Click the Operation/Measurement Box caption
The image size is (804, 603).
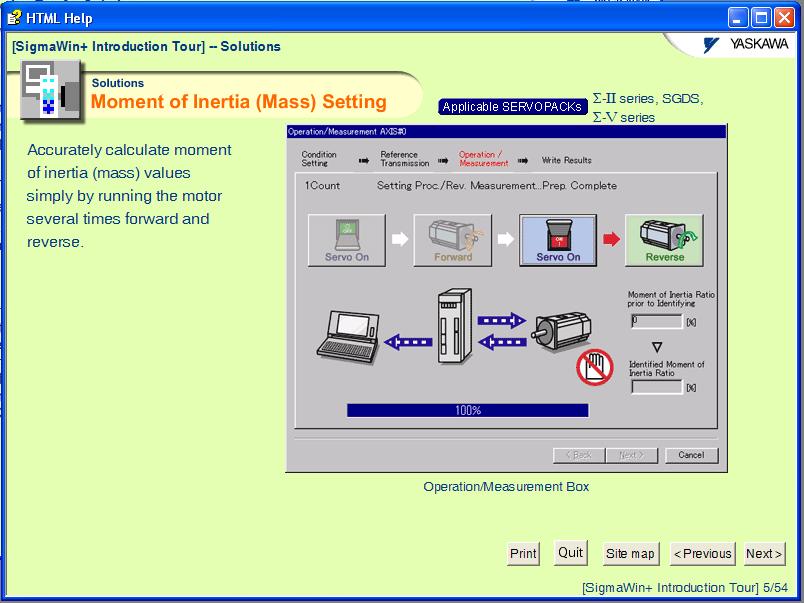(x=506, y=487)
